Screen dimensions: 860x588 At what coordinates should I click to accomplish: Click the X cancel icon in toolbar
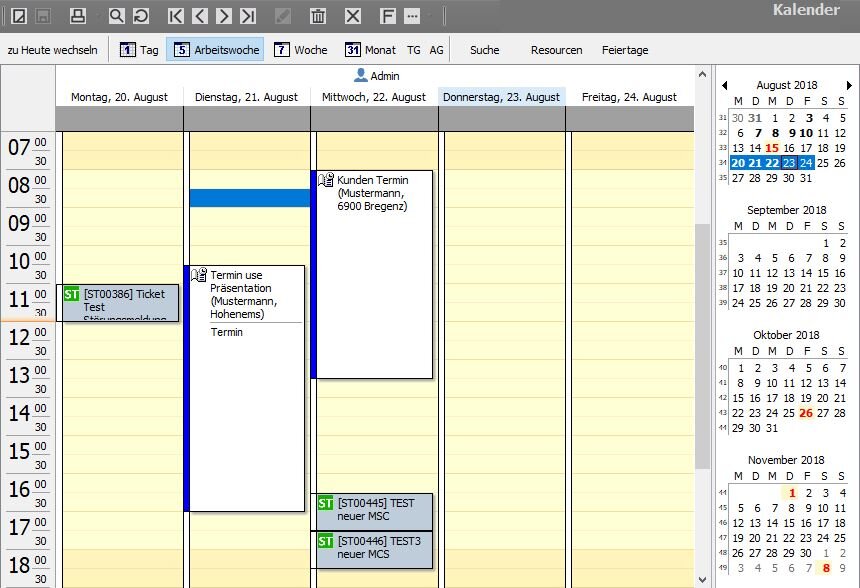click(x=352, y=16)
